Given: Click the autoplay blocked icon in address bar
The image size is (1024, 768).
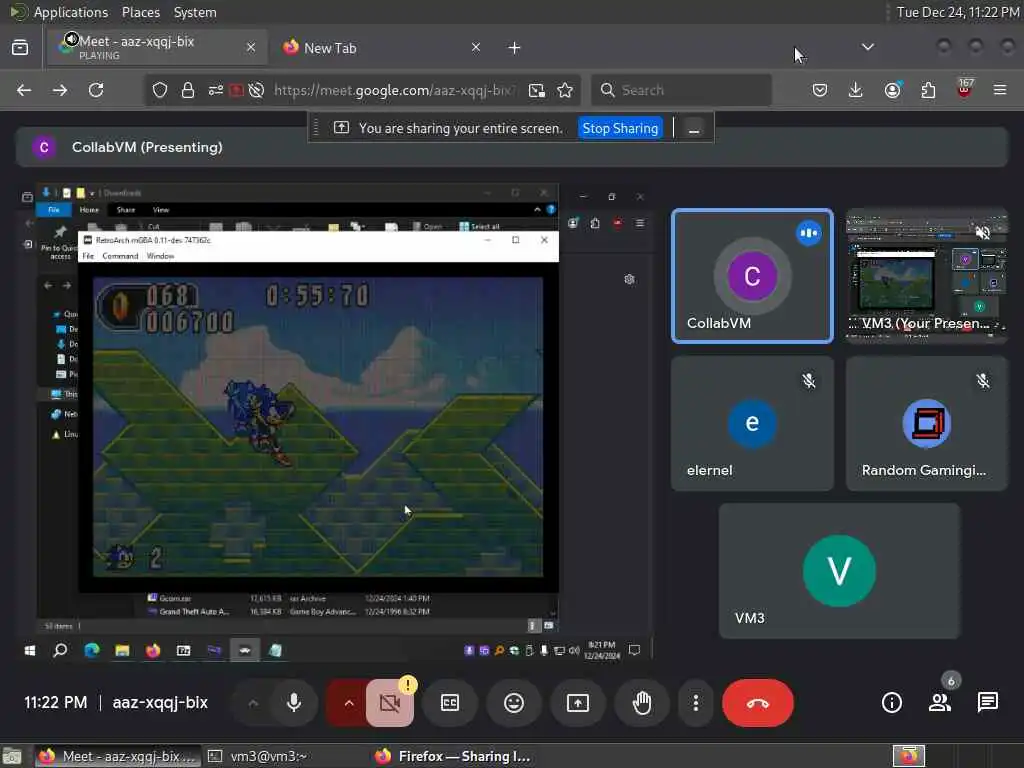Looking at the screenshot, I should [x=257, y=90].
